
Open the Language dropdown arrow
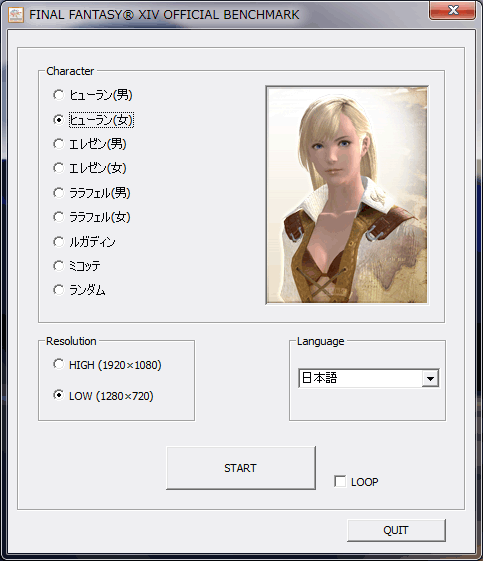coord(430,378)
